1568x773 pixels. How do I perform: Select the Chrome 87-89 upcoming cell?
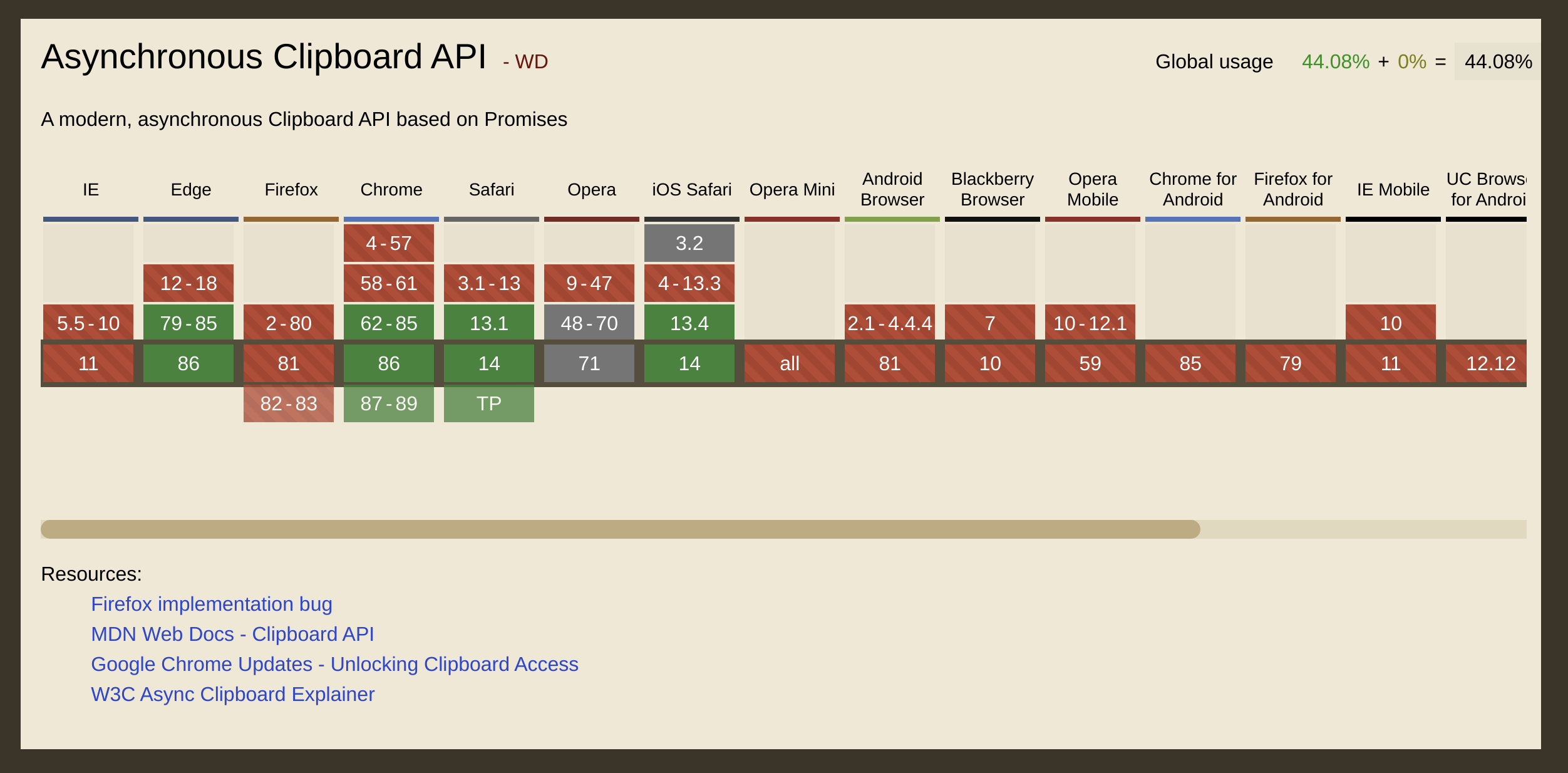pyautogui.click(x=388, y=404)
